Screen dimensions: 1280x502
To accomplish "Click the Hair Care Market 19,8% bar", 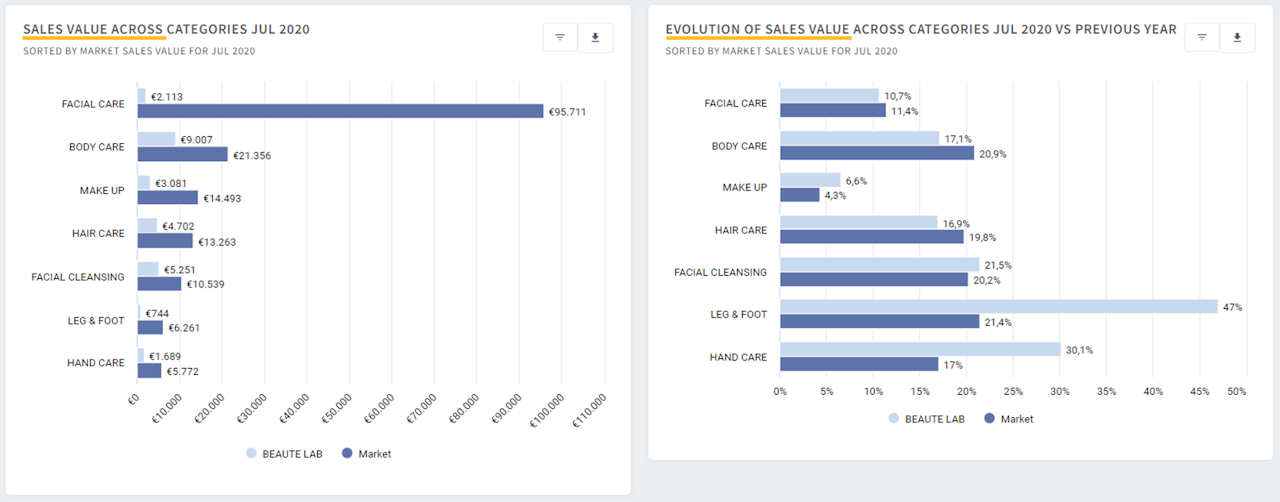I will point(871,237).
